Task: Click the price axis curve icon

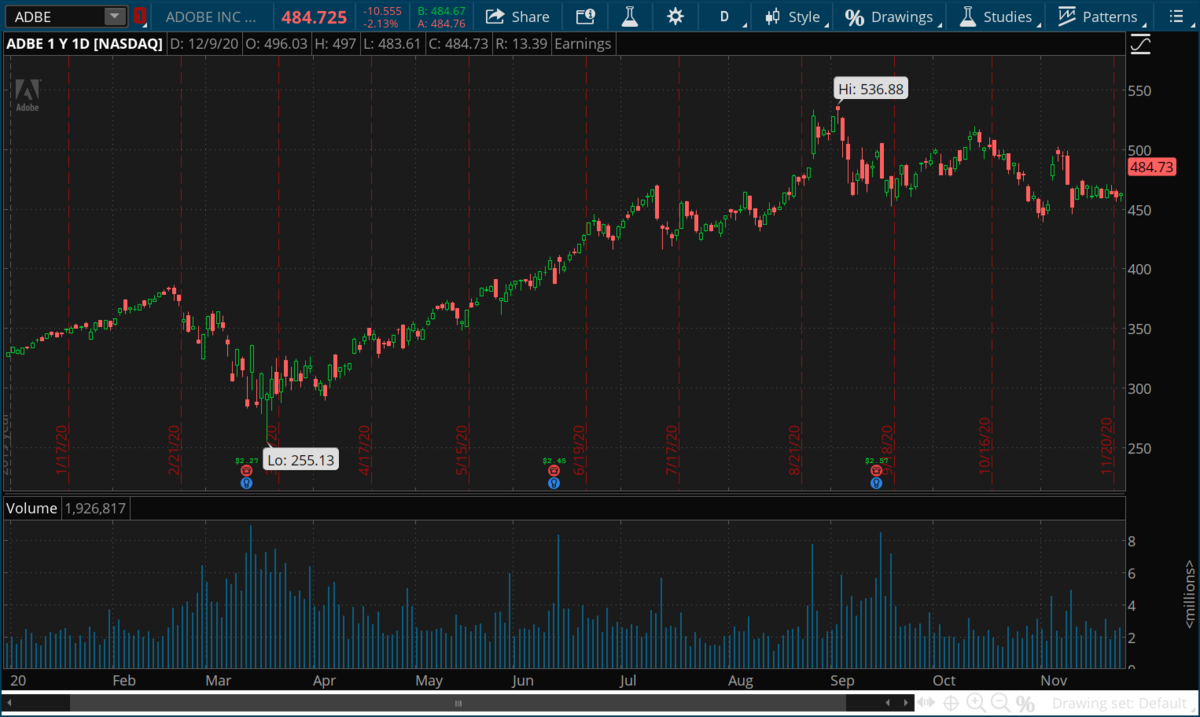Action: point(1141,44)
